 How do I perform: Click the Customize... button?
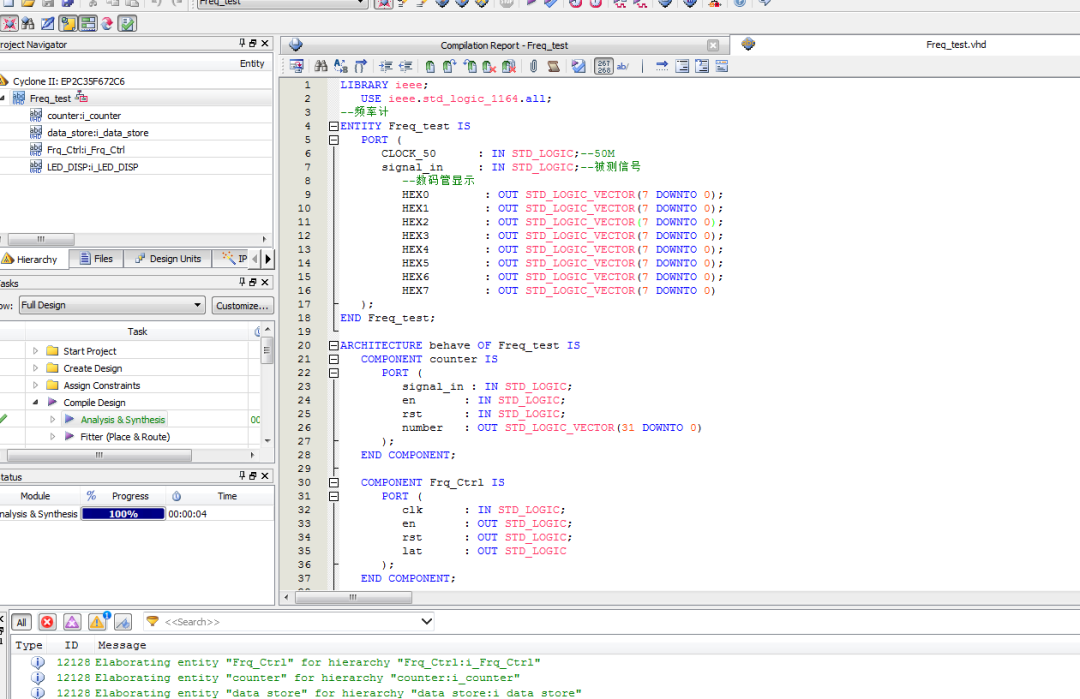(x=242, y=305)
